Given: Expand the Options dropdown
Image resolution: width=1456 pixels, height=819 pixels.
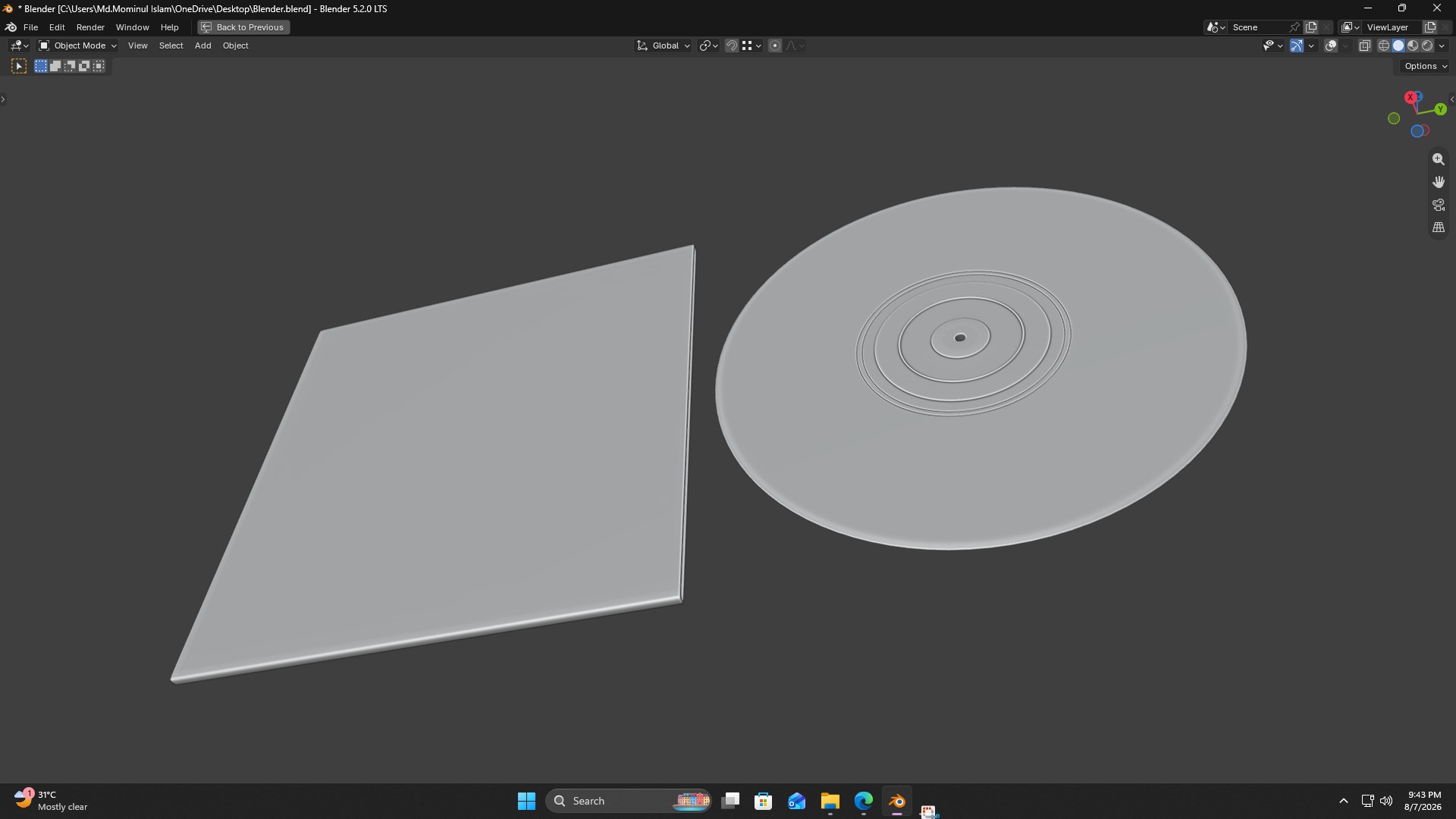Looking at the screenshot, I should (x=1426, y=67).
